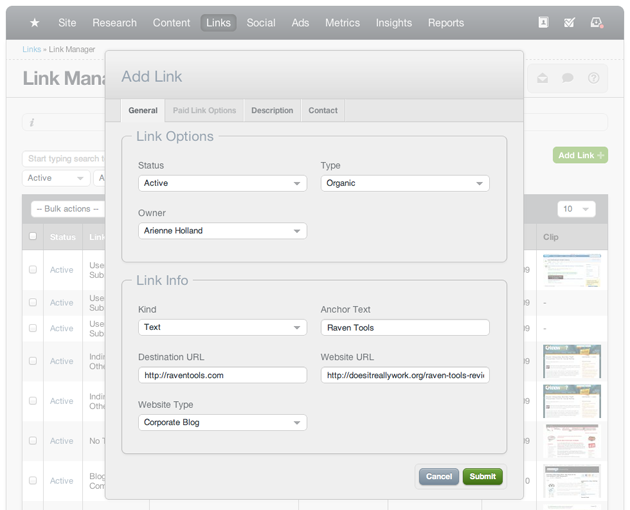Open the Ads menu
630x510 pixels.
300,23
